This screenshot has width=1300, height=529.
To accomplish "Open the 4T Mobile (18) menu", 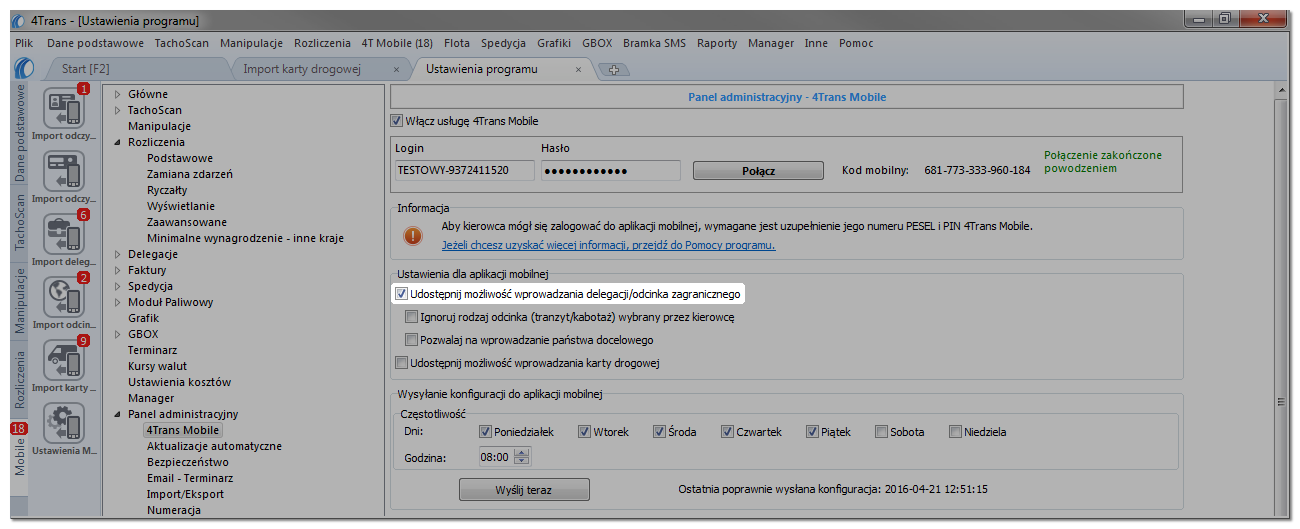I will click(397, 43).
